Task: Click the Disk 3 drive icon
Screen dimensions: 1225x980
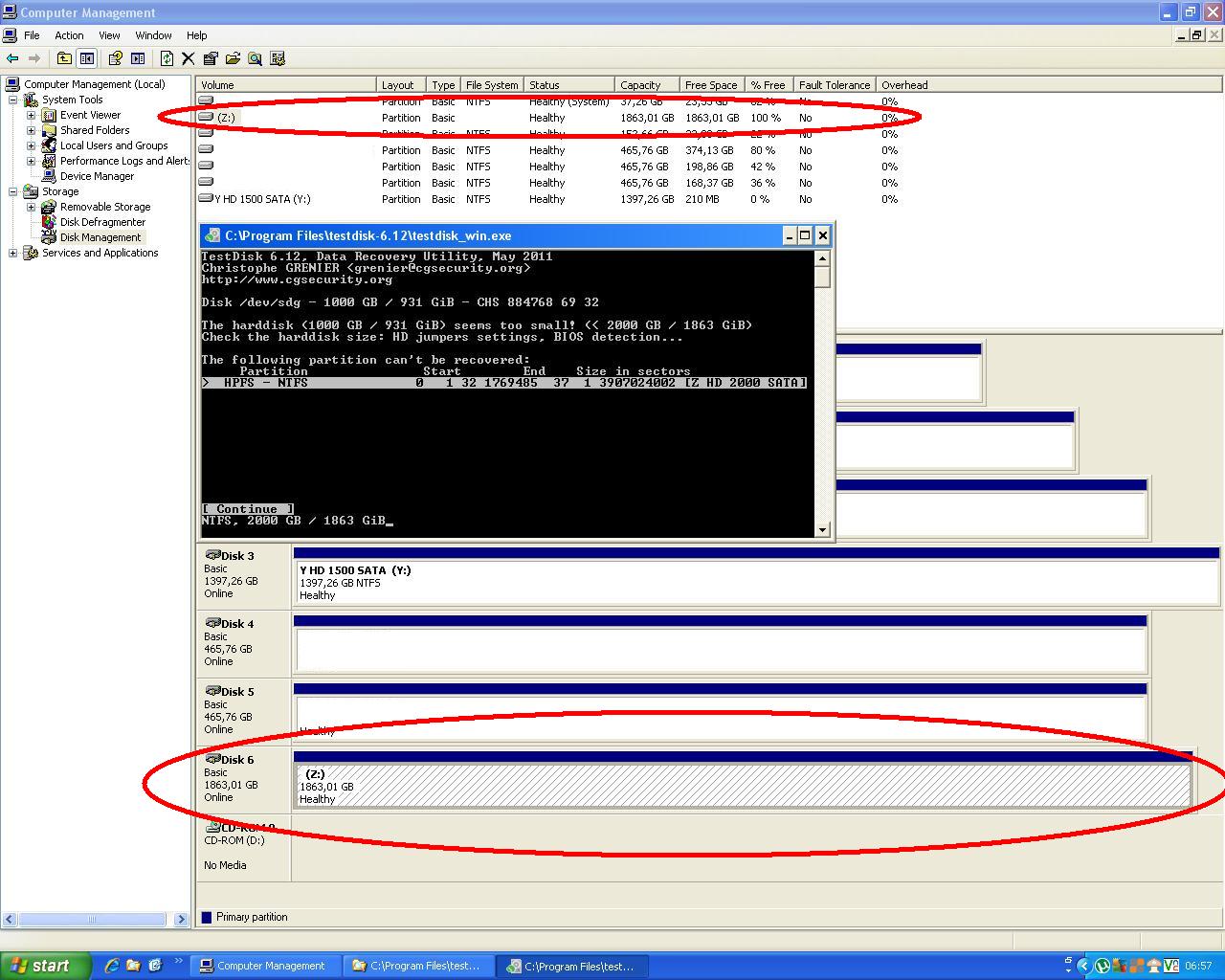Action: click(x=212, y=555)
